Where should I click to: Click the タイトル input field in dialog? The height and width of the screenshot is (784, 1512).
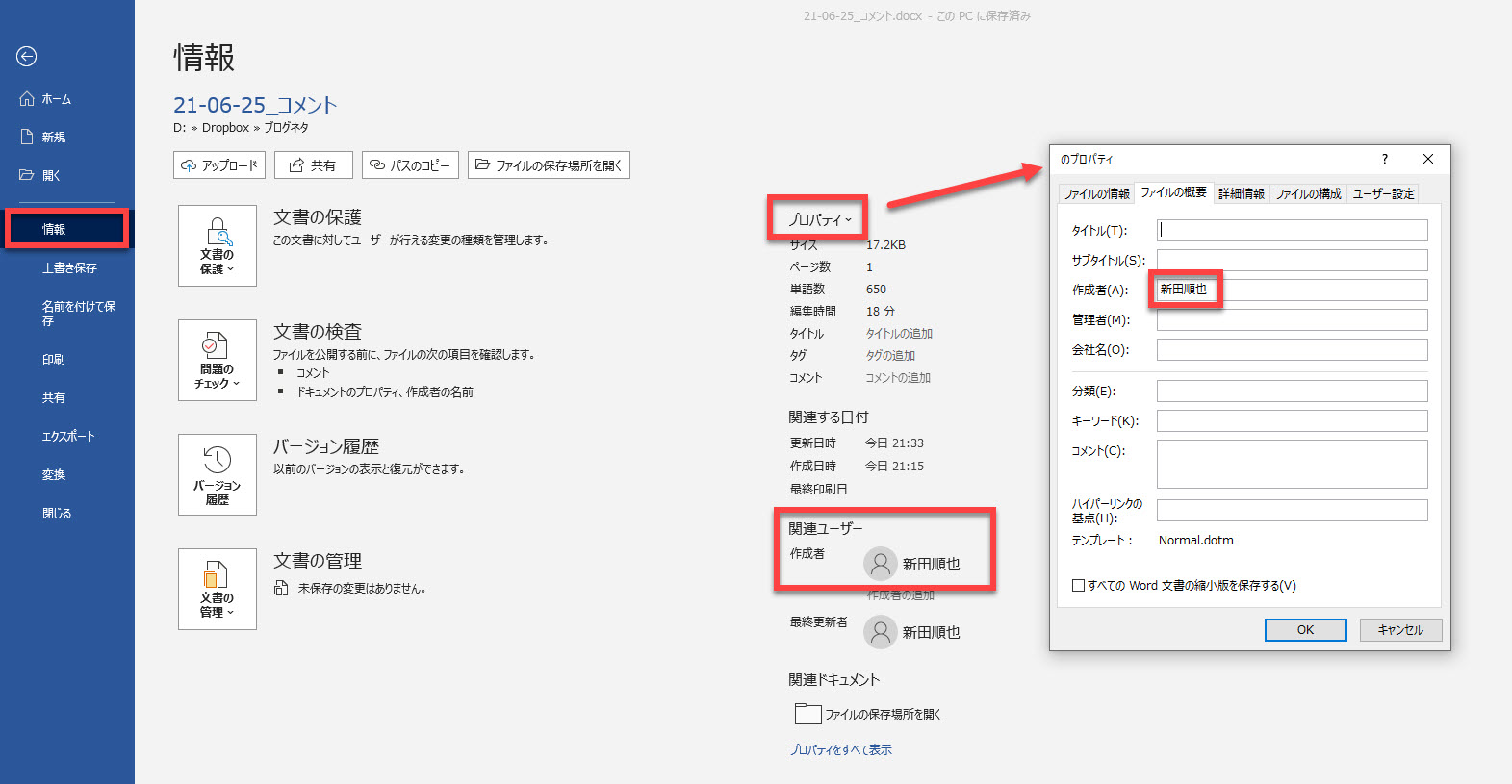click(1292, 230)
